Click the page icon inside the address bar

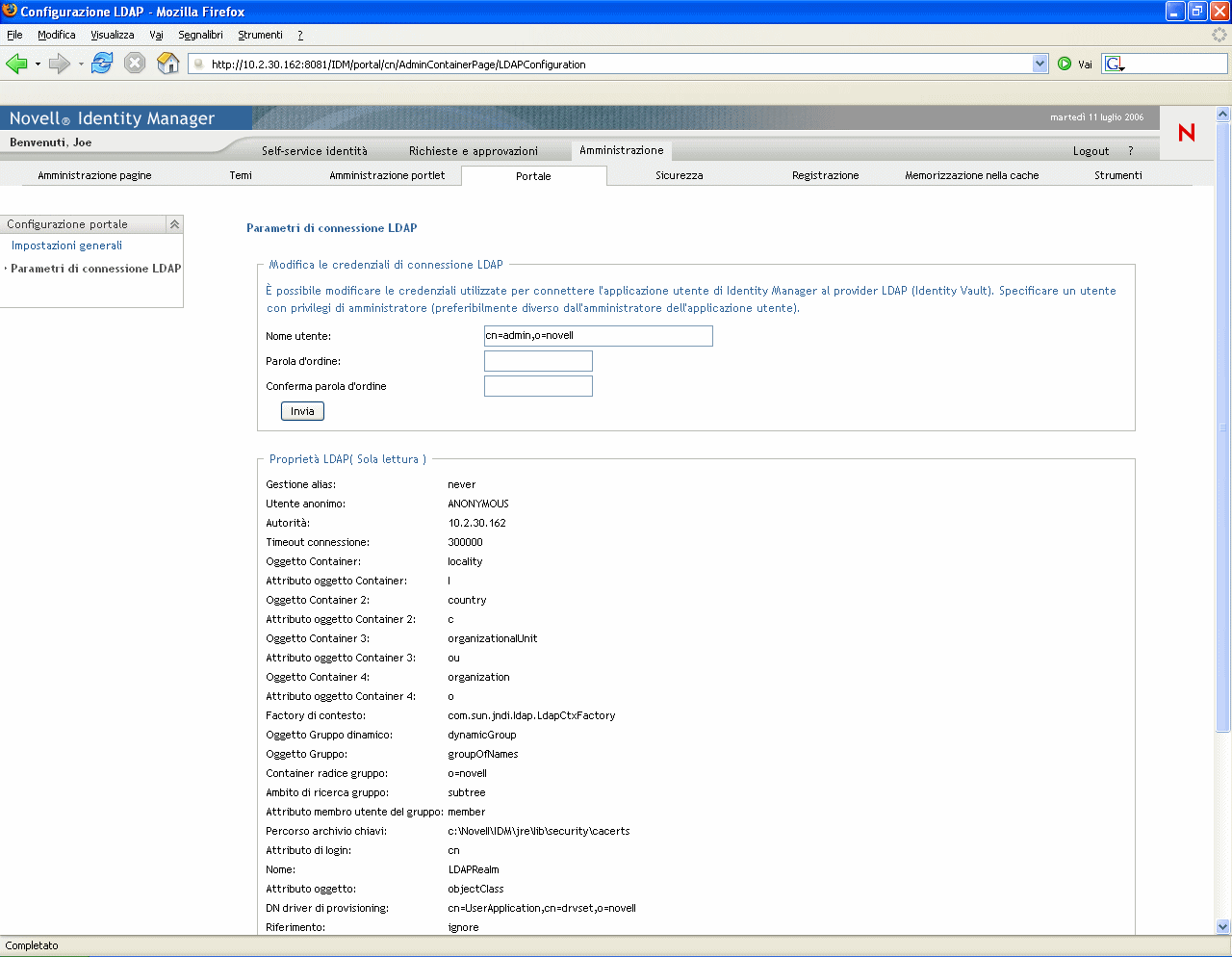(x=198, y=65)
